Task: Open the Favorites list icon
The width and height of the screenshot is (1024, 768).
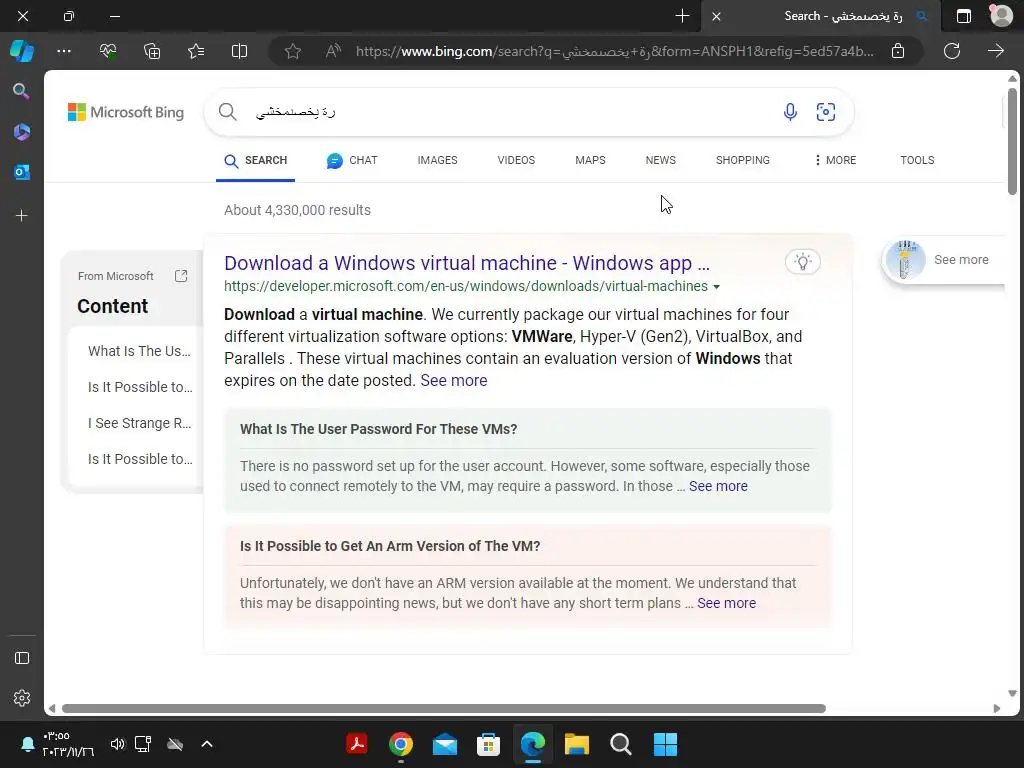Action: click(196, 51)
